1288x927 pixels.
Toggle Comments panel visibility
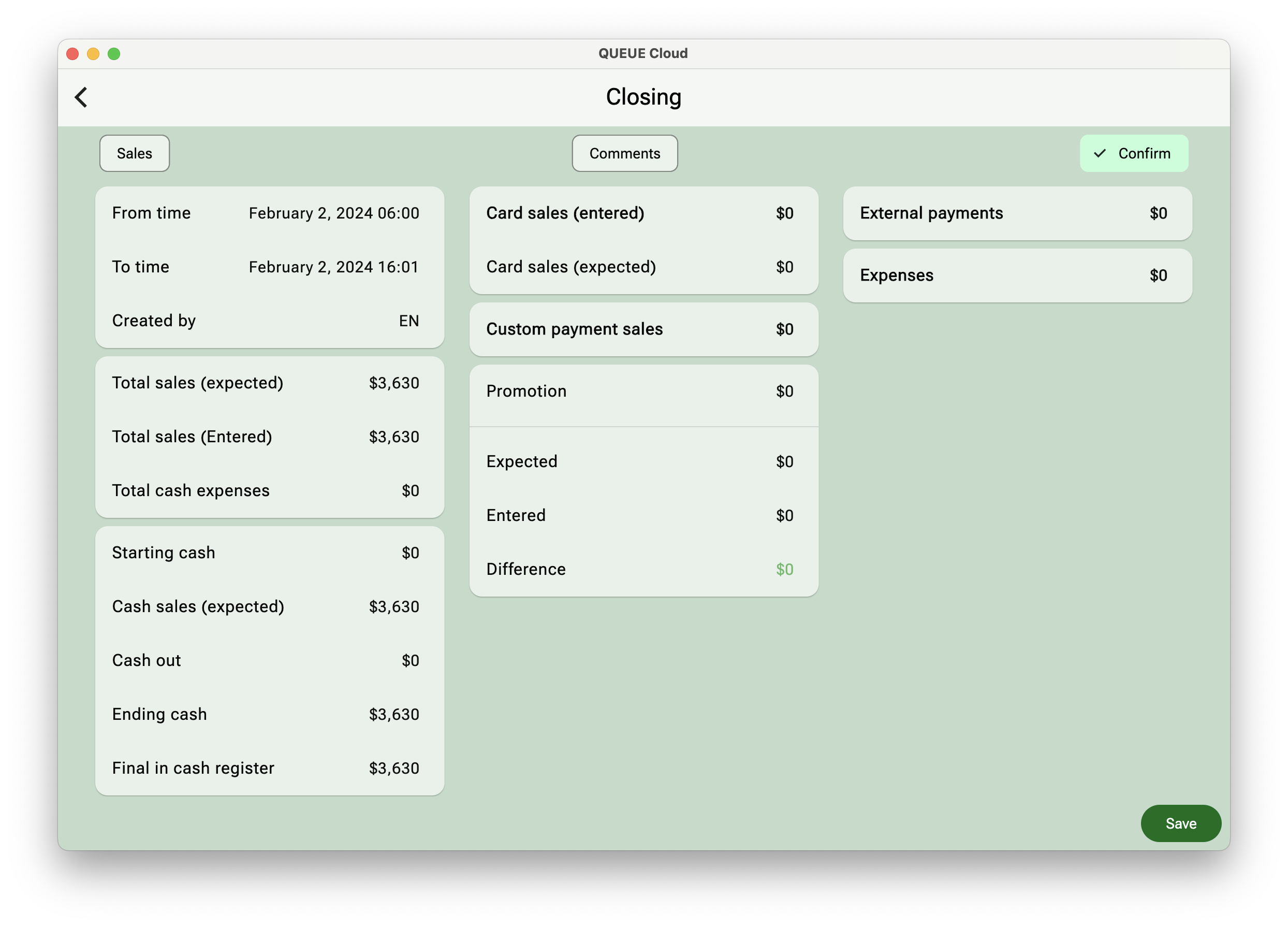[625, 153]
